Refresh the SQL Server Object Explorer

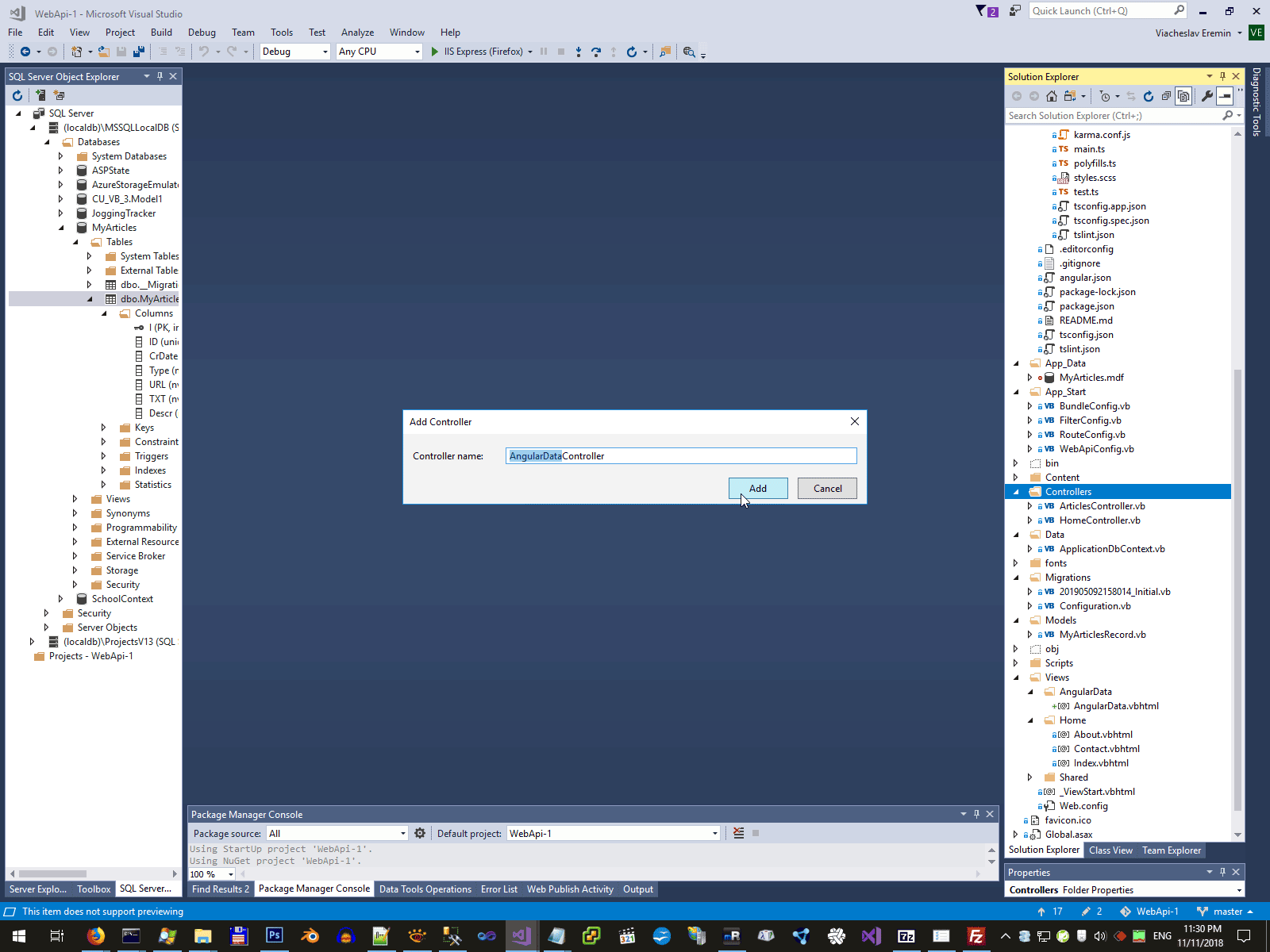pos(17,95)
